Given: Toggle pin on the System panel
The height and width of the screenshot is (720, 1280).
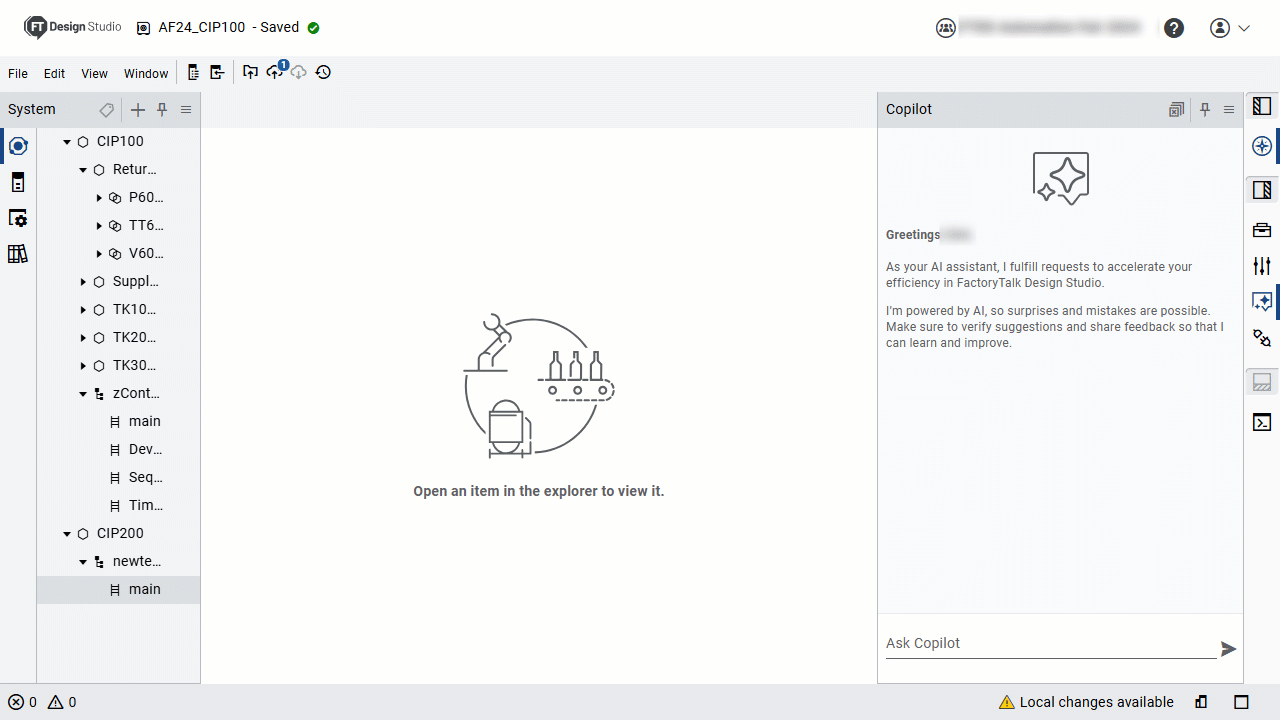Looking at the screenshot, I should (161, 109).
